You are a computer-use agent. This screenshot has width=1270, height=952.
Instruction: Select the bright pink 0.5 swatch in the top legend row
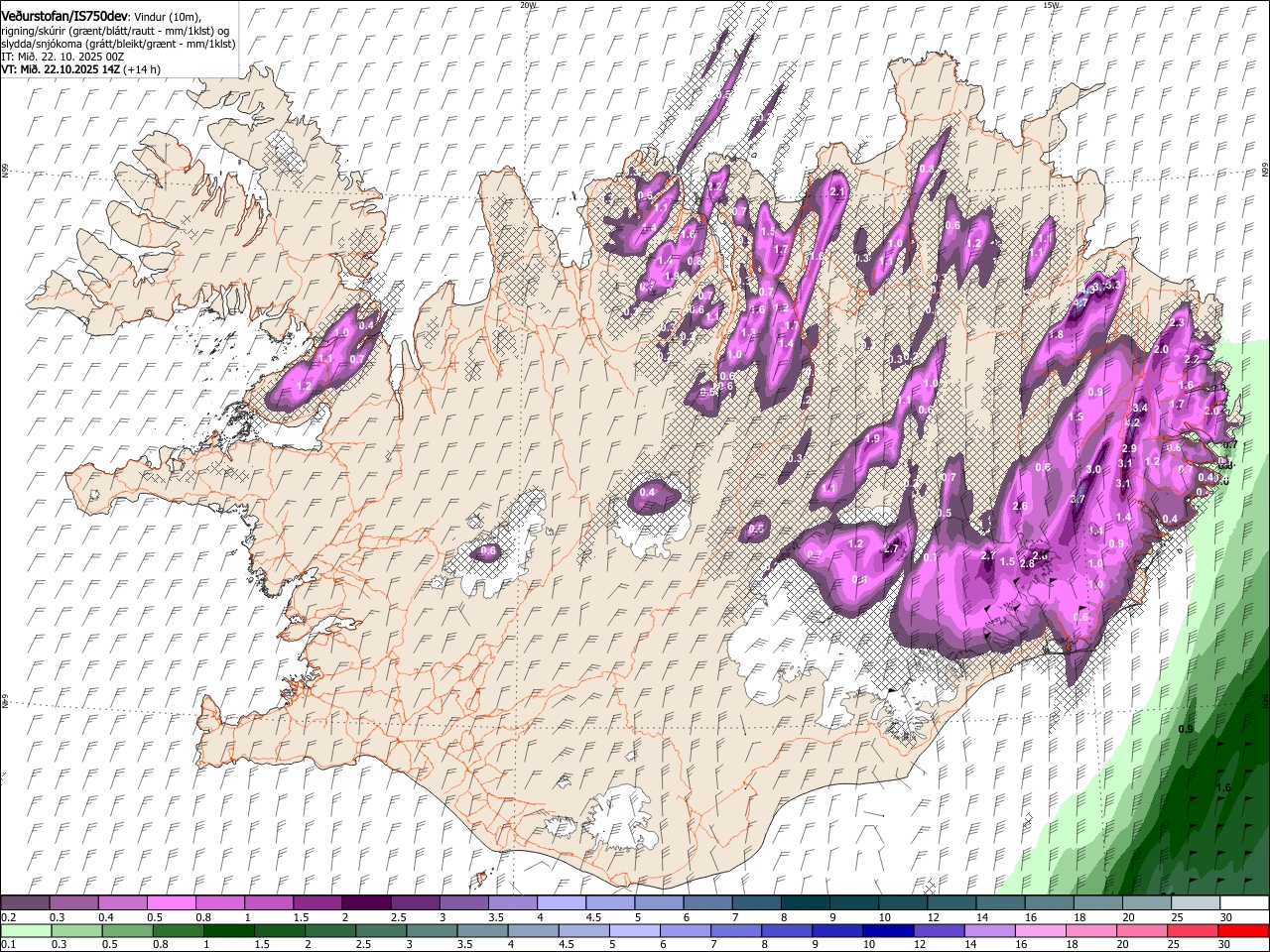(171, 902)
